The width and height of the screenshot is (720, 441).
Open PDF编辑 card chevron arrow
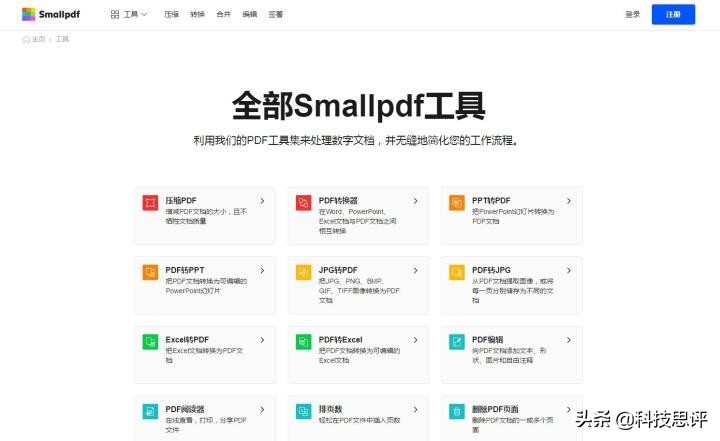[x=569, y=340]
